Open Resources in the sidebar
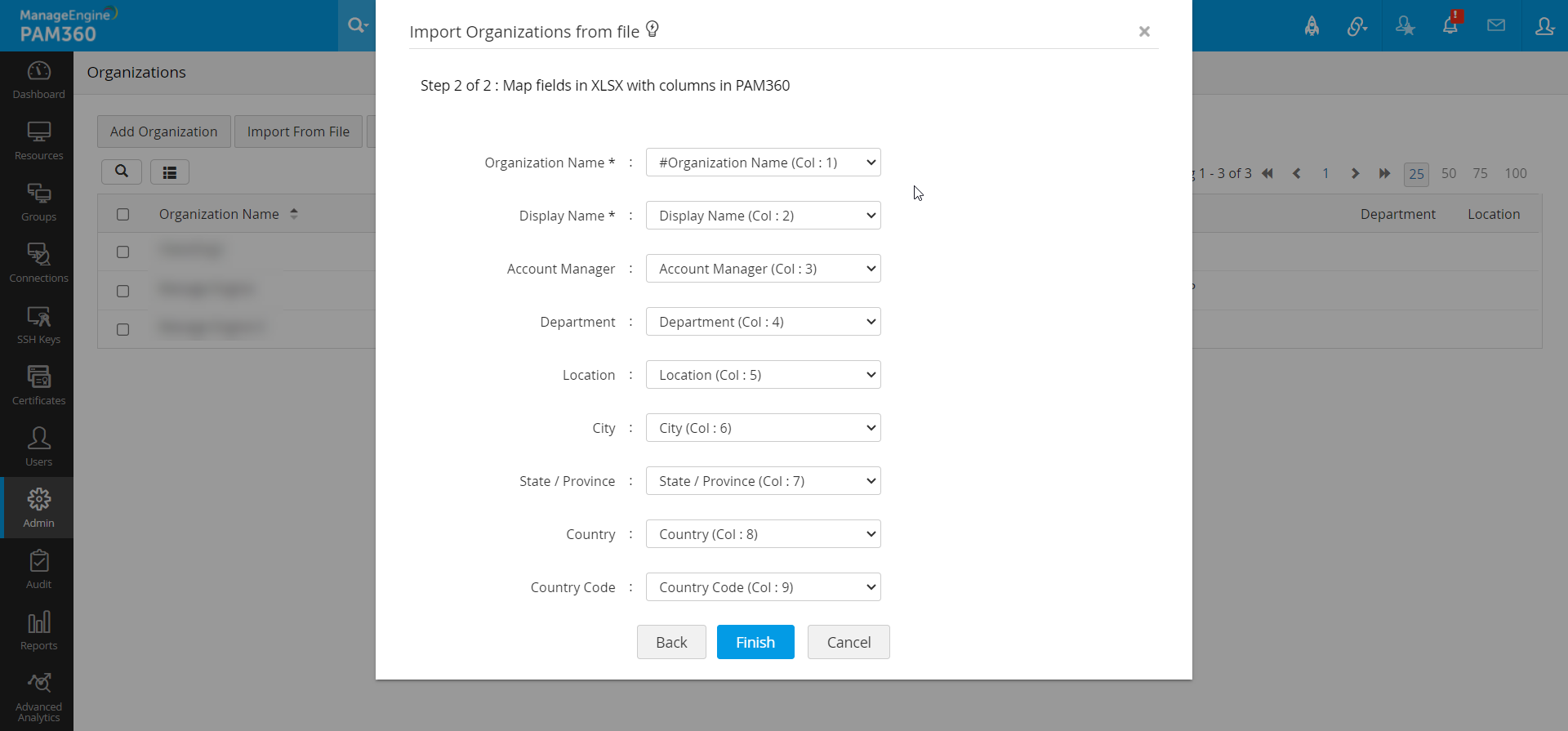The image size is (1568, 731). click(x=38, y=141)
